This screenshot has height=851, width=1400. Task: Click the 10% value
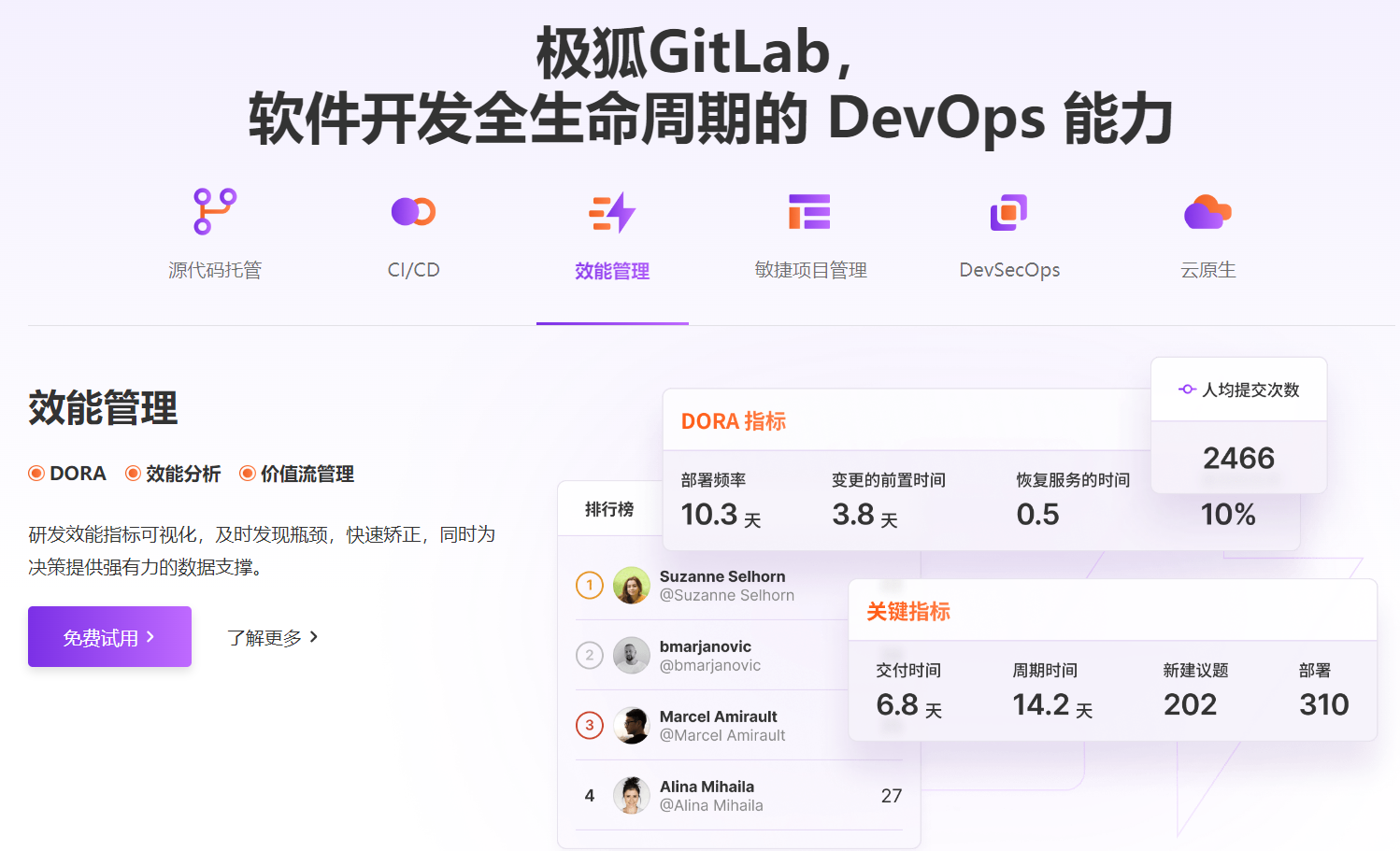pos(1228,515)
